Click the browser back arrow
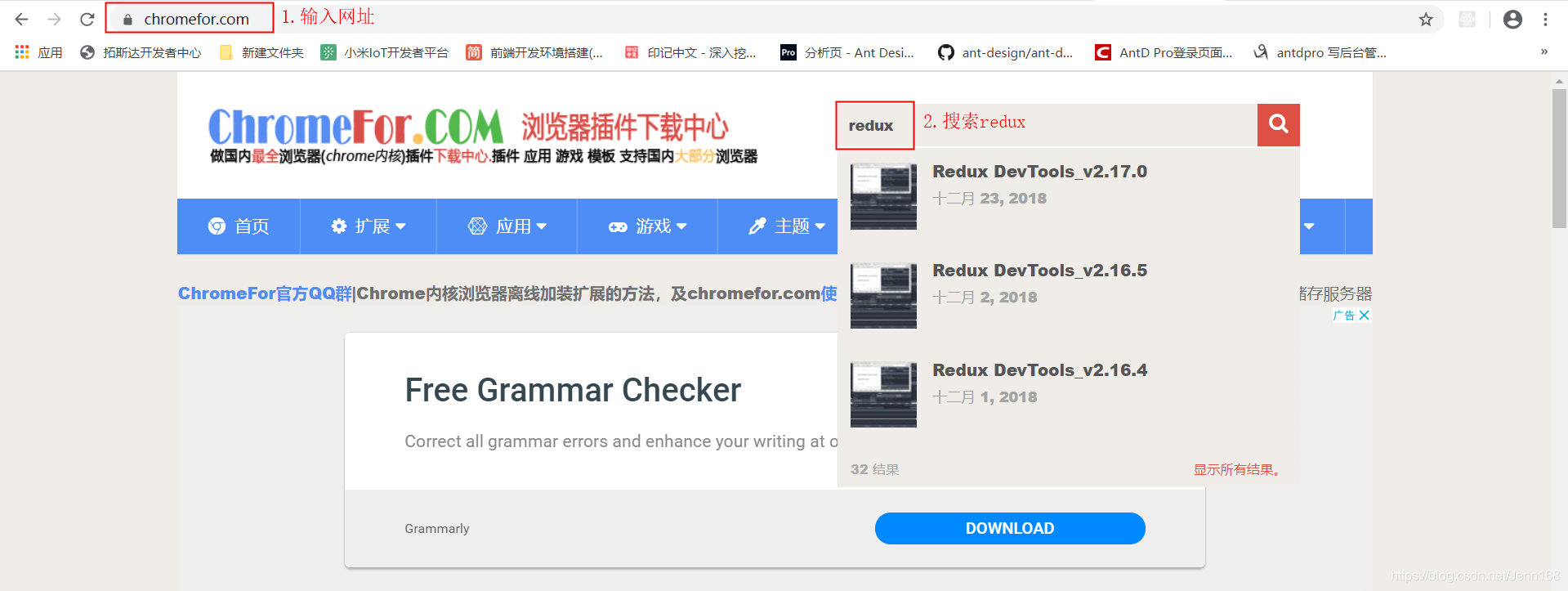Screen dimensions: 1568x591 22,19
